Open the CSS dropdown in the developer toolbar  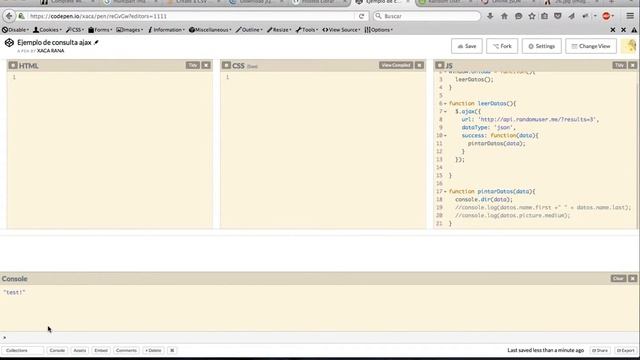click(x=75, y=30)
